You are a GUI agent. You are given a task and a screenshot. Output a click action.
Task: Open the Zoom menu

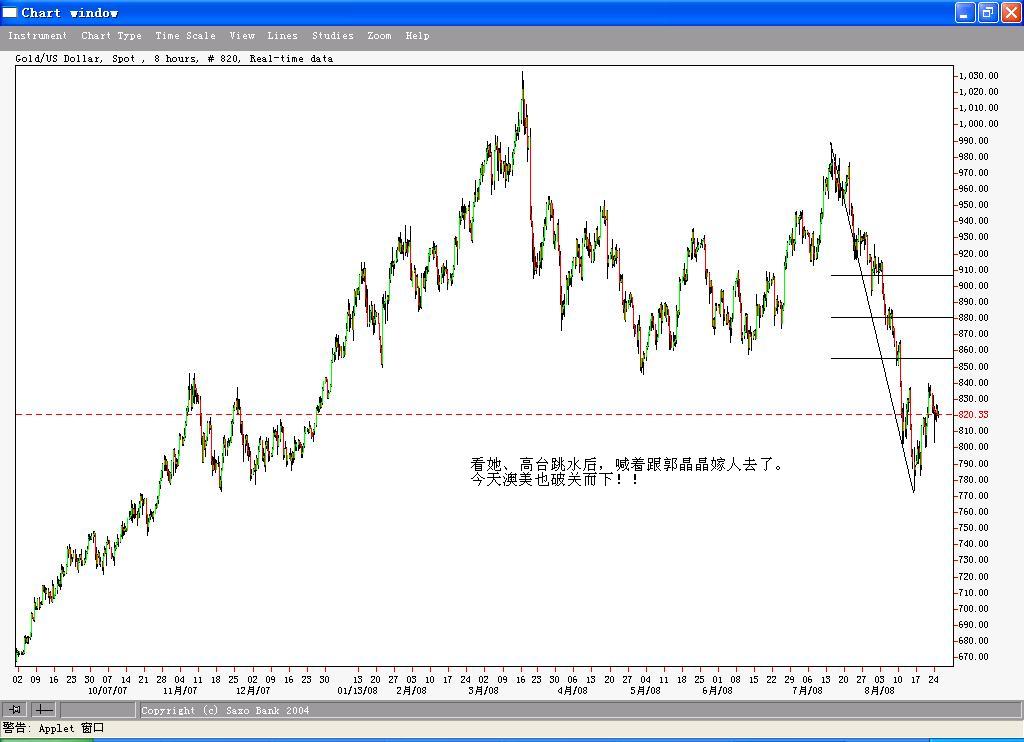(379, 36)
